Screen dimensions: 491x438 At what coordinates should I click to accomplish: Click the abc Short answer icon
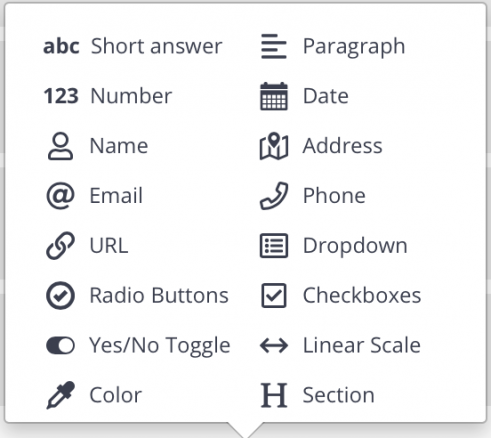point(61,46)
